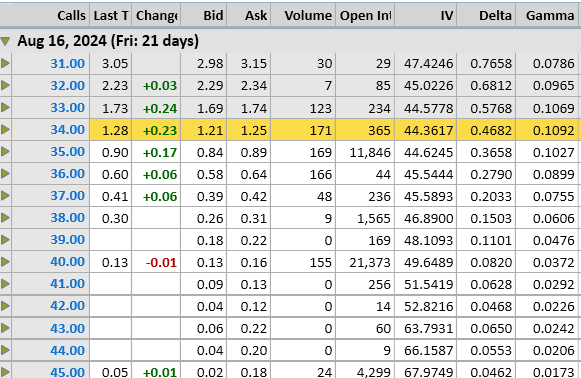Click the 1,565 open interest cell
581x378 pixels.
coord(365,218)
